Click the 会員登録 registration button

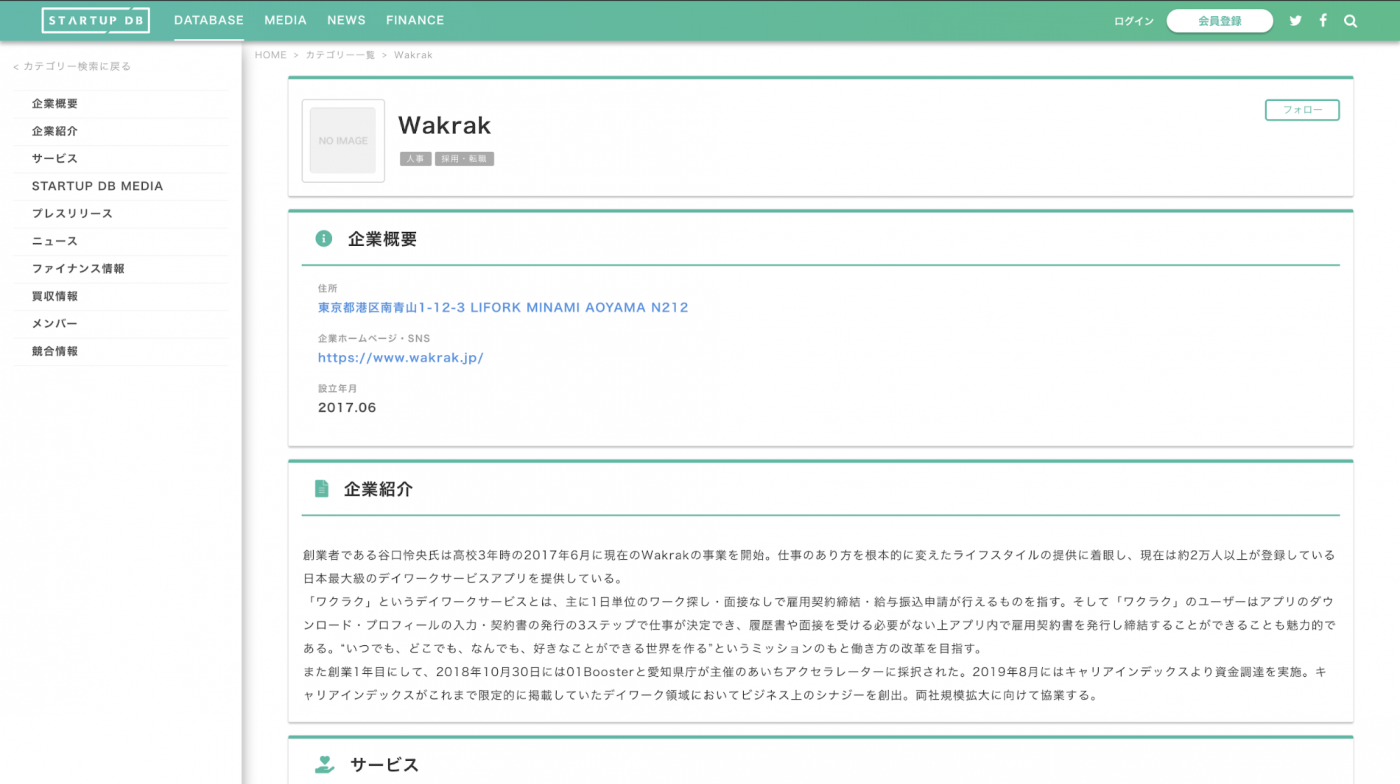point(1219,20)
